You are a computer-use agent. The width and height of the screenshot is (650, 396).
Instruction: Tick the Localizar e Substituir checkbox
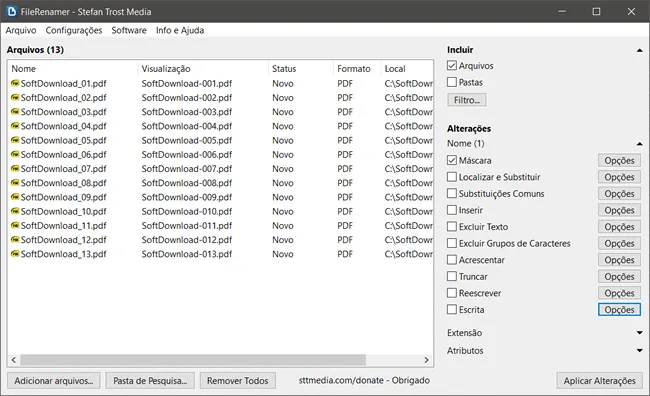tap(452, 177)
